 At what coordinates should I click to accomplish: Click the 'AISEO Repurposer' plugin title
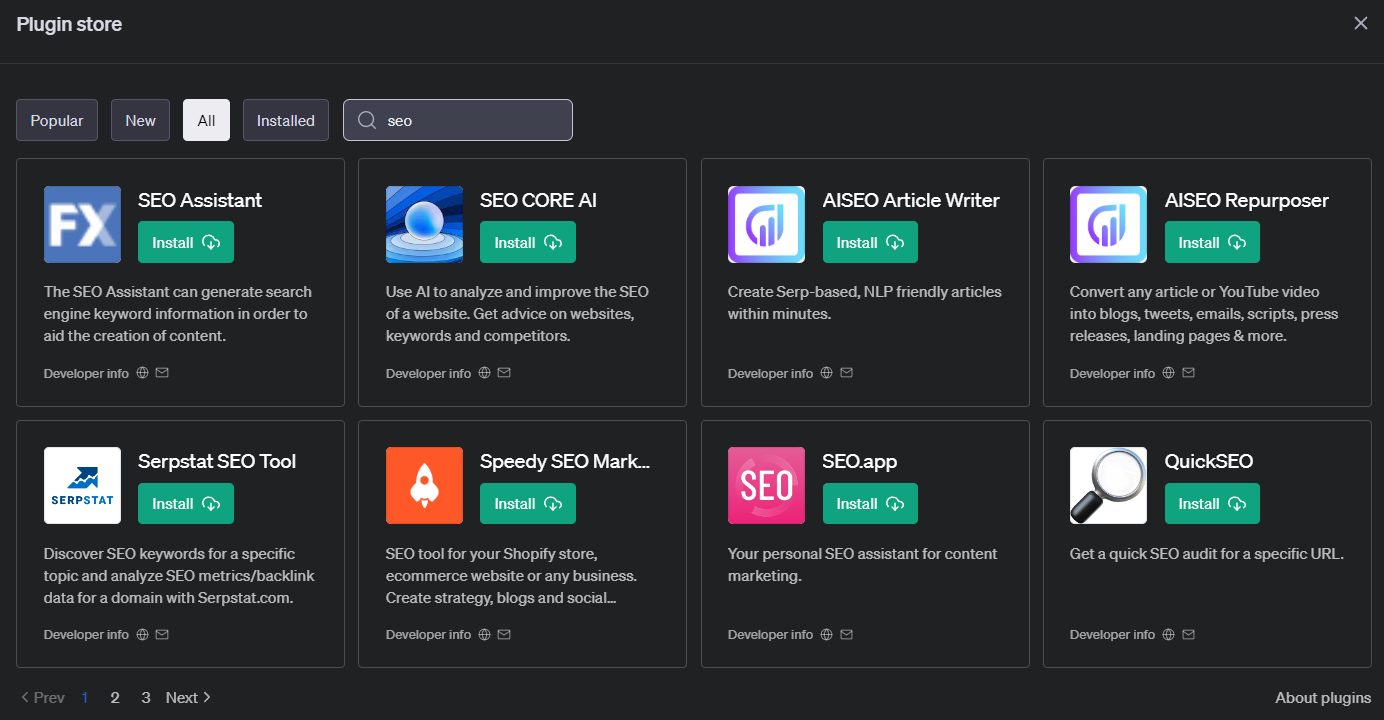pos(1247,200)
